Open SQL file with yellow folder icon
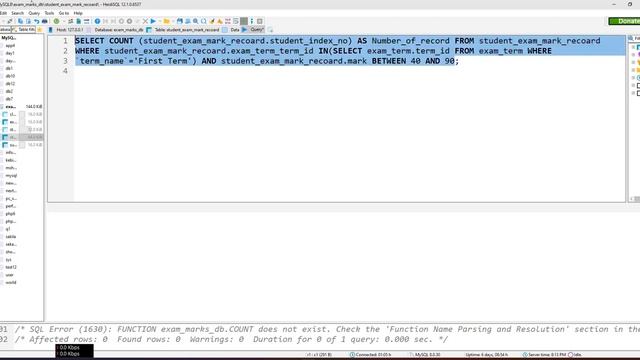 click(166, 21)
